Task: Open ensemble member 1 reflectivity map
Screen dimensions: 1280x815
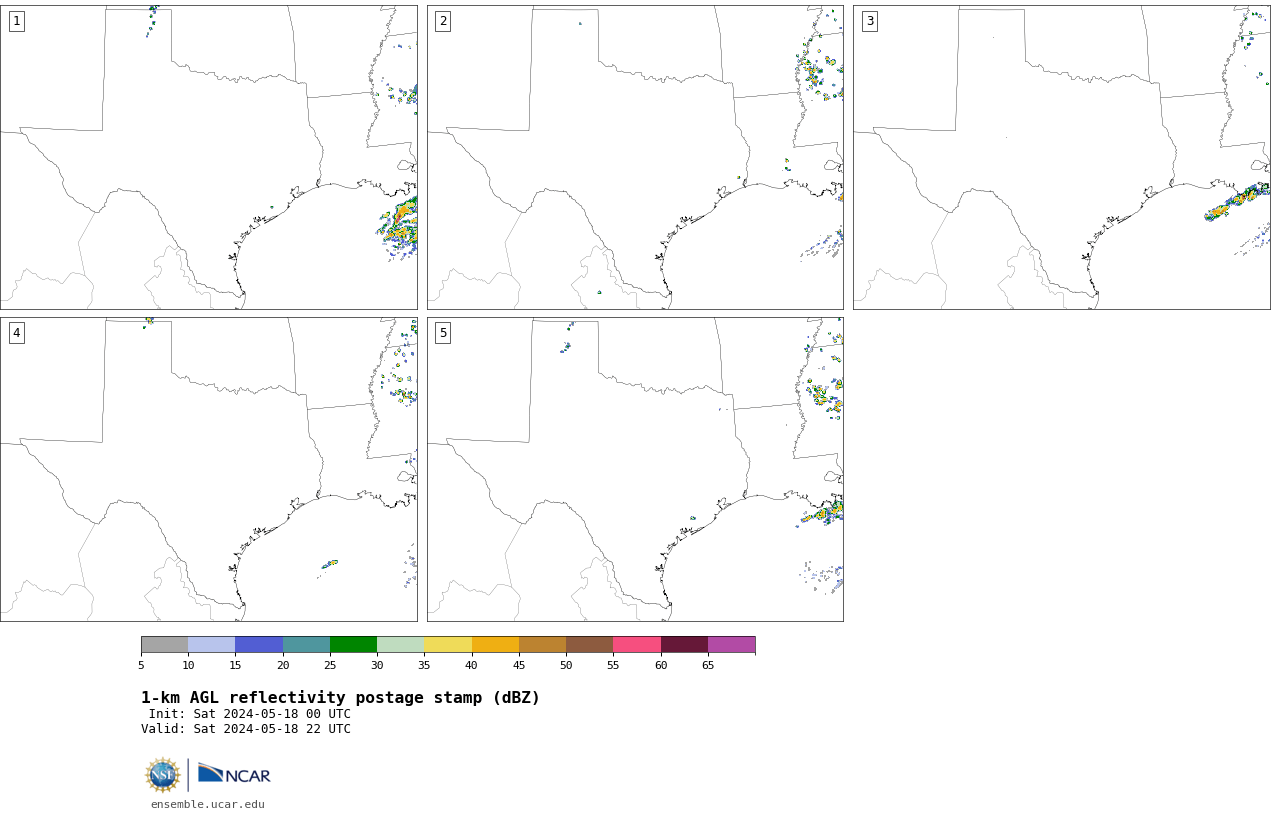Action: click(x=209, y=157)
